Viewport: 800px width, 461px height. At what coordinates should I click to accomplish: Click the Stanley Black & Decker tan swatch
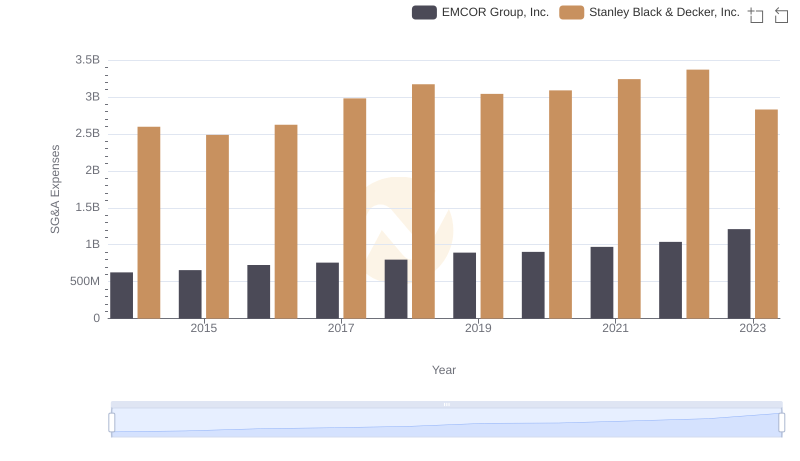tap(571, 12)
